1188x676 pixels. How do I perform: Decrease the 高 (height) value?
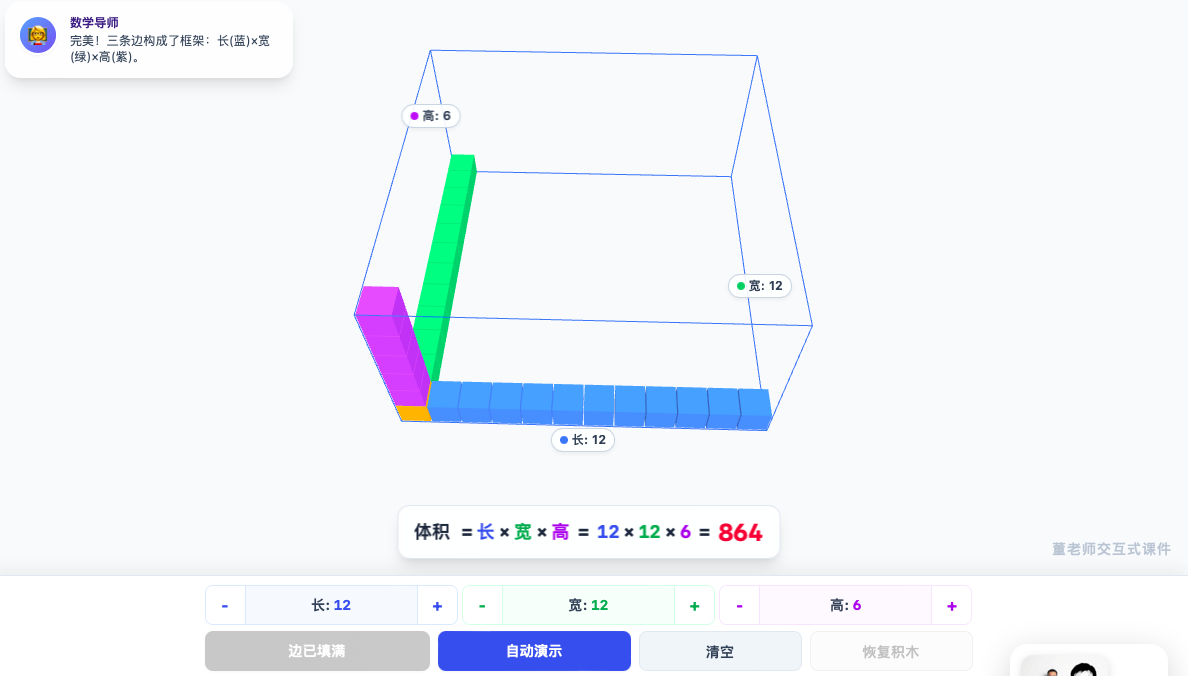click(739, 605)
